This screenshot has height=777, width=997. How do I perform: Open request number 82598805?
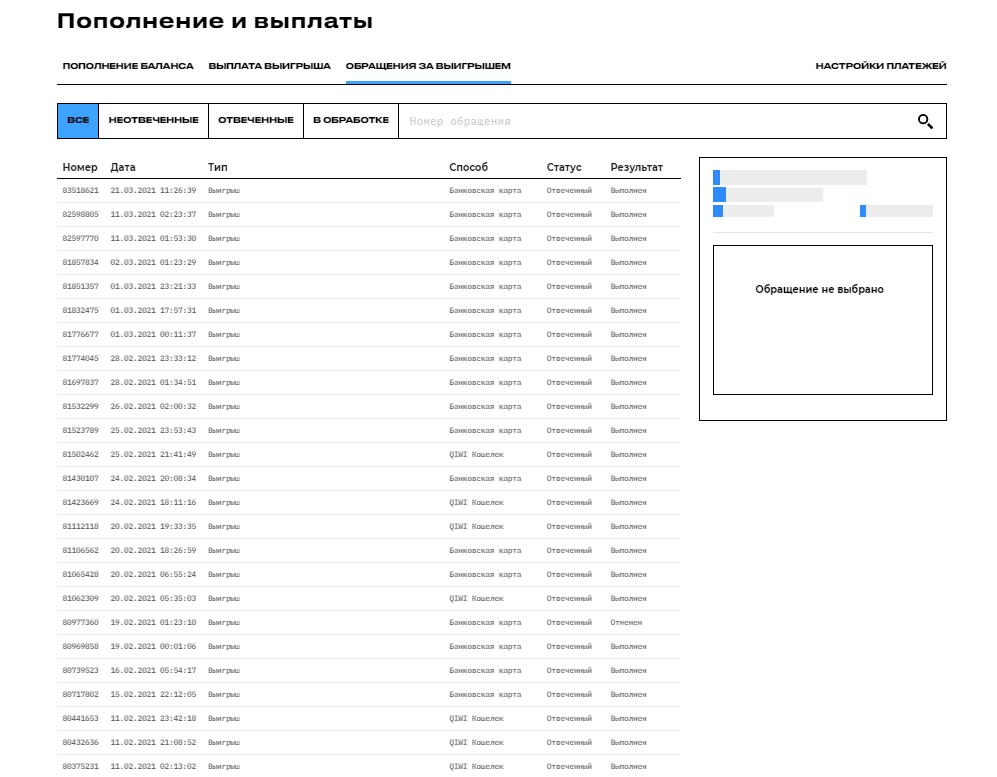pyautogui.click(x=369, y=215)
